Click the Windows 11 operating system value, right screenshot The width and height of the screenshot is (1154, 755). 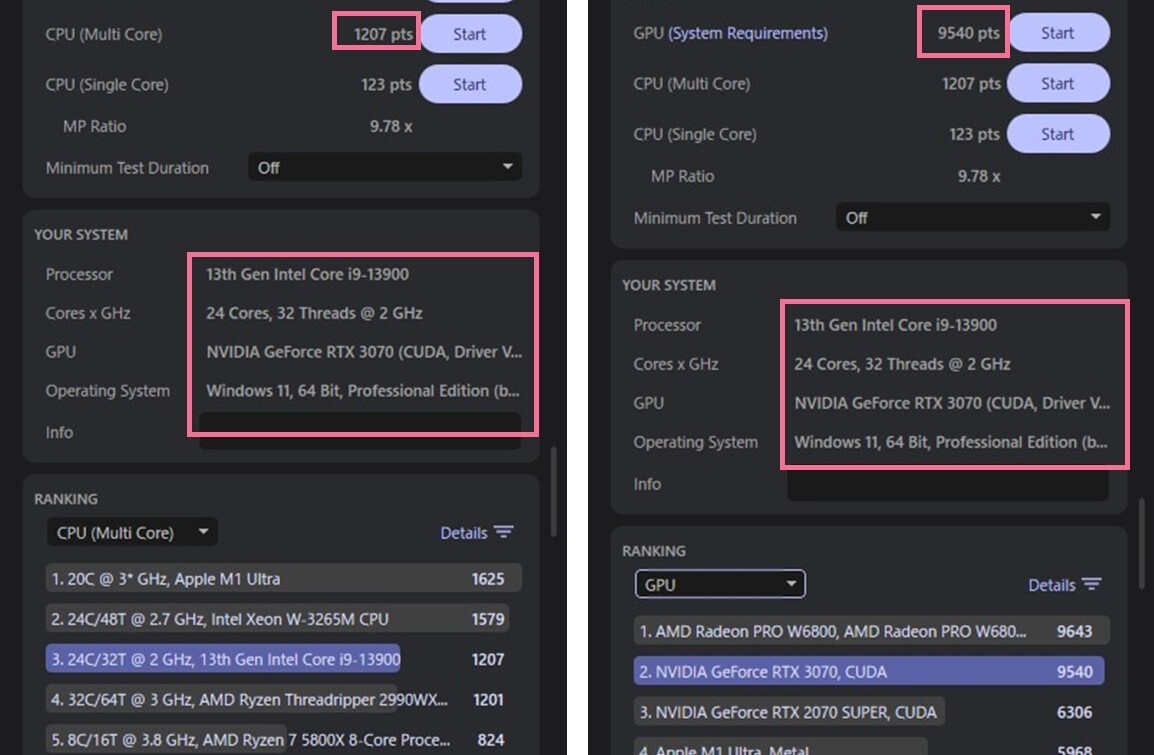click(x=951, y=442)
